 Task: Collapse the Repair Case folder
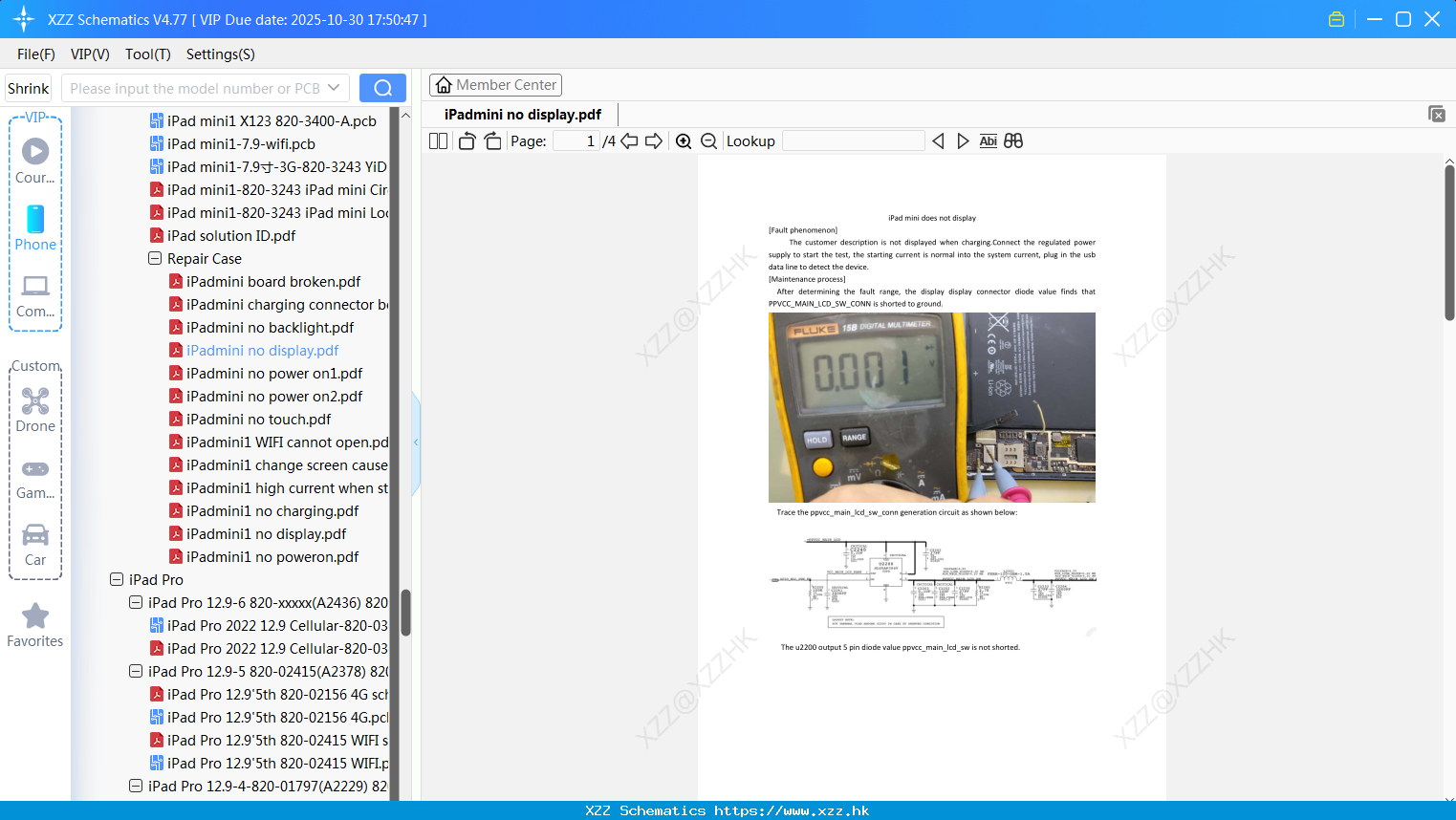(155, 259)
